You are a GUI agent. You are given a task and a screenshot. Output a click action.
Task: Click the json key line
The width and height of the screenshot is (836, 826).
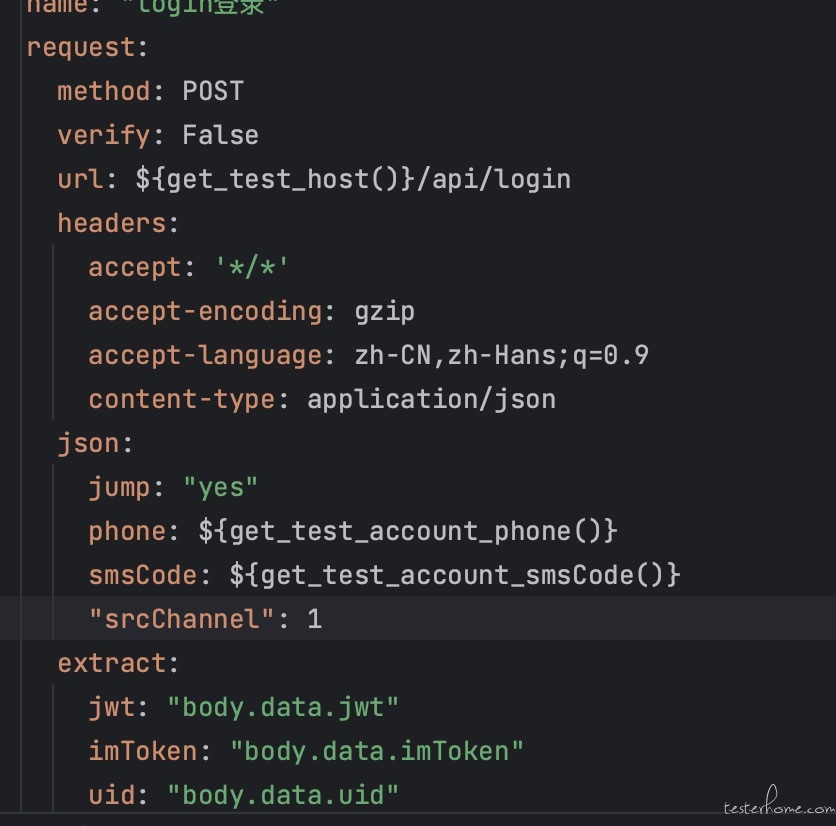(95, 444)
